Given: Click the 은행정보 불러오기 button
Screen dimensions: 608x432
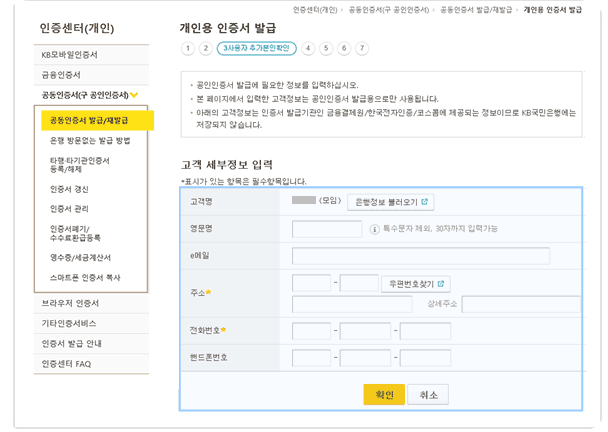Looking at the screenshot, I should pyautogui.click(x=390, y=202).
